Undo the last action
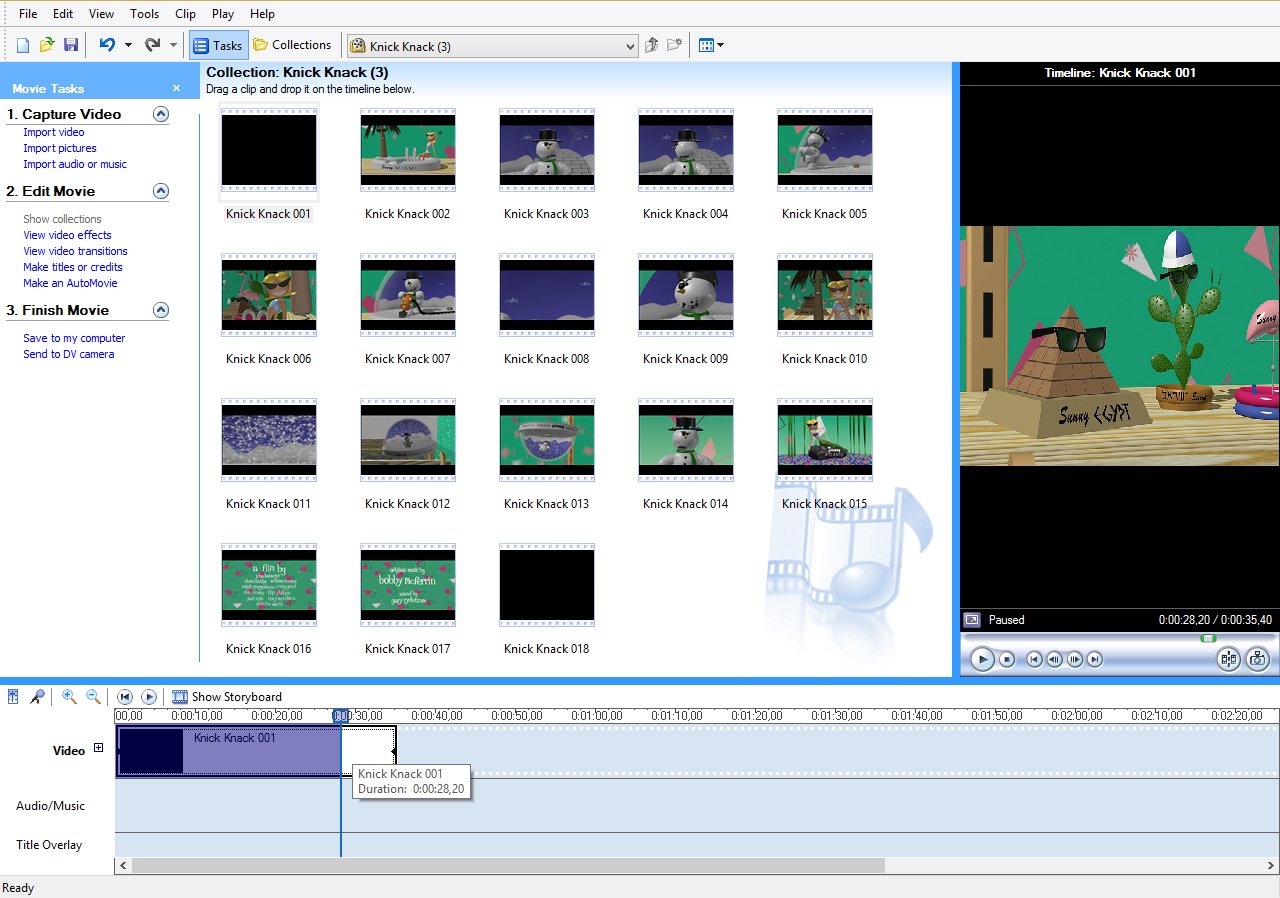 107,45
